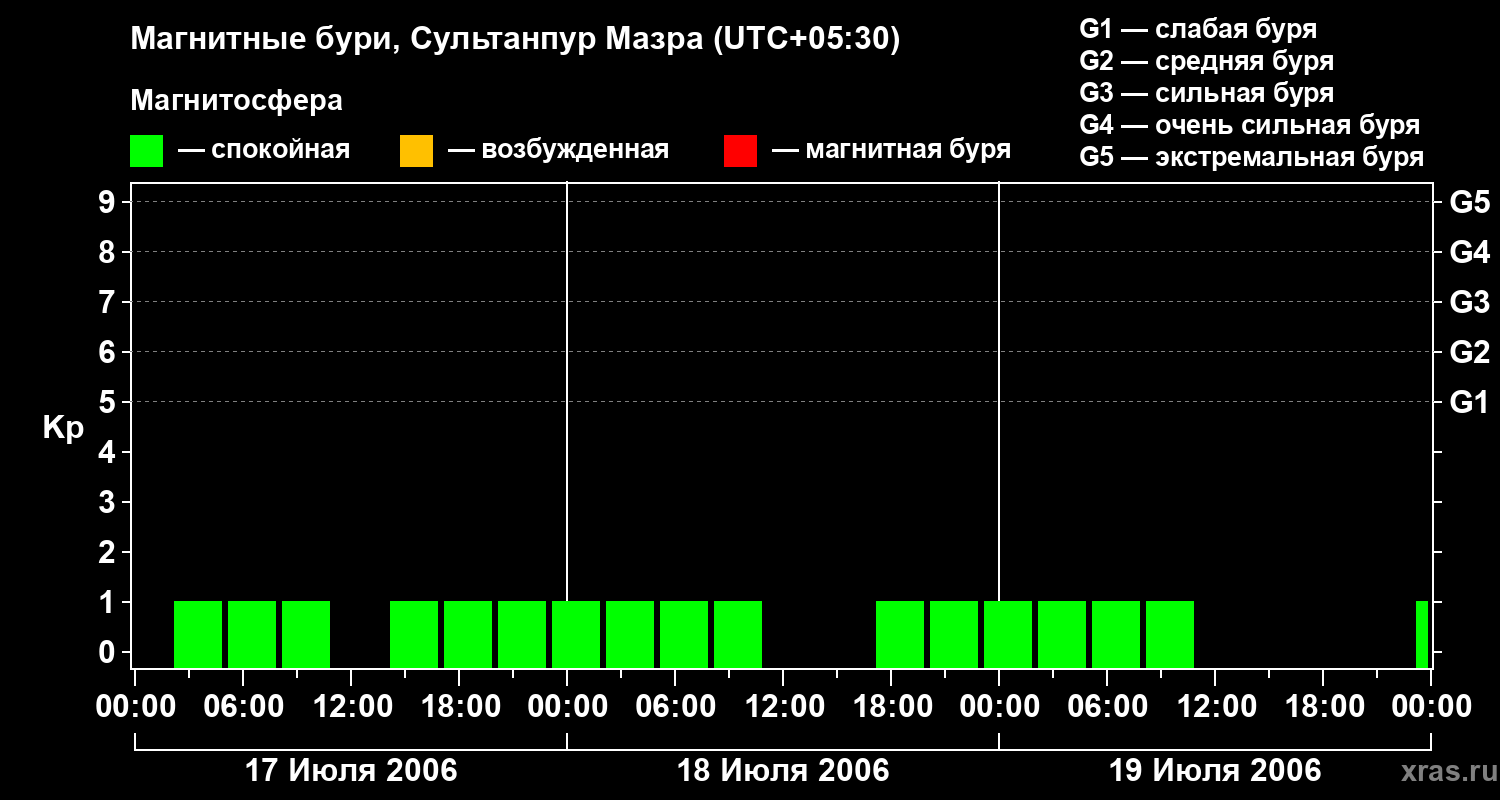Click the '— возбужденная' legend label

[558, 151]
